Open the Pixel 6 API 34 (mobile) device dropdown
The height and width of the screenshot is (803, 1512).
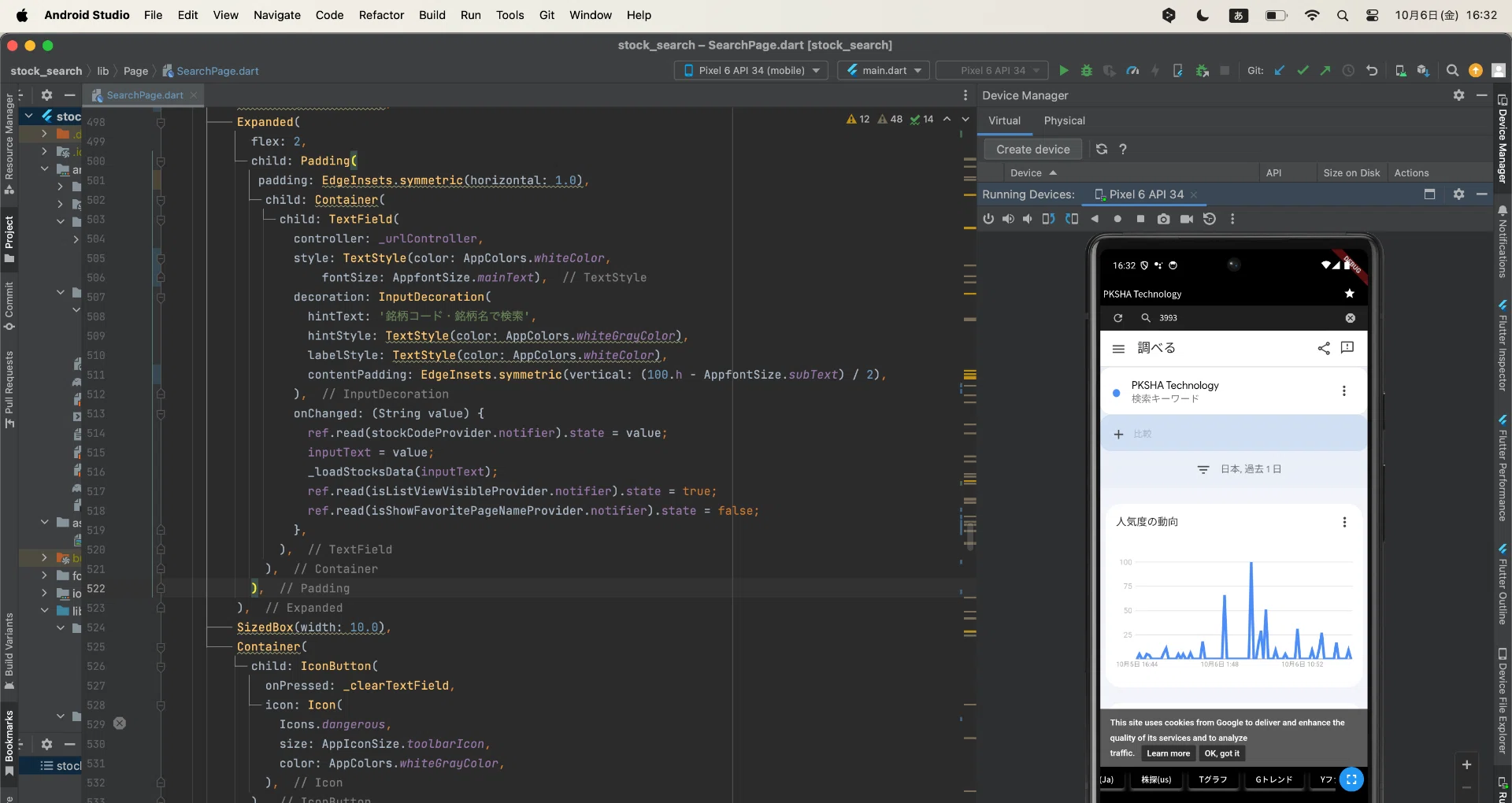(x=751, y=71)
